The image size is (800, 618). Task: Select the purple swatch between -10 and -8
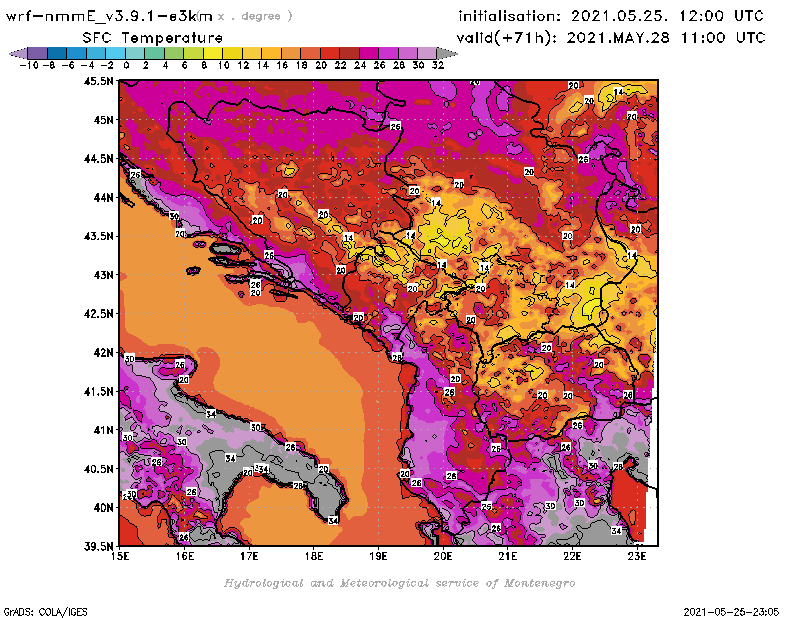click(37, 52)
